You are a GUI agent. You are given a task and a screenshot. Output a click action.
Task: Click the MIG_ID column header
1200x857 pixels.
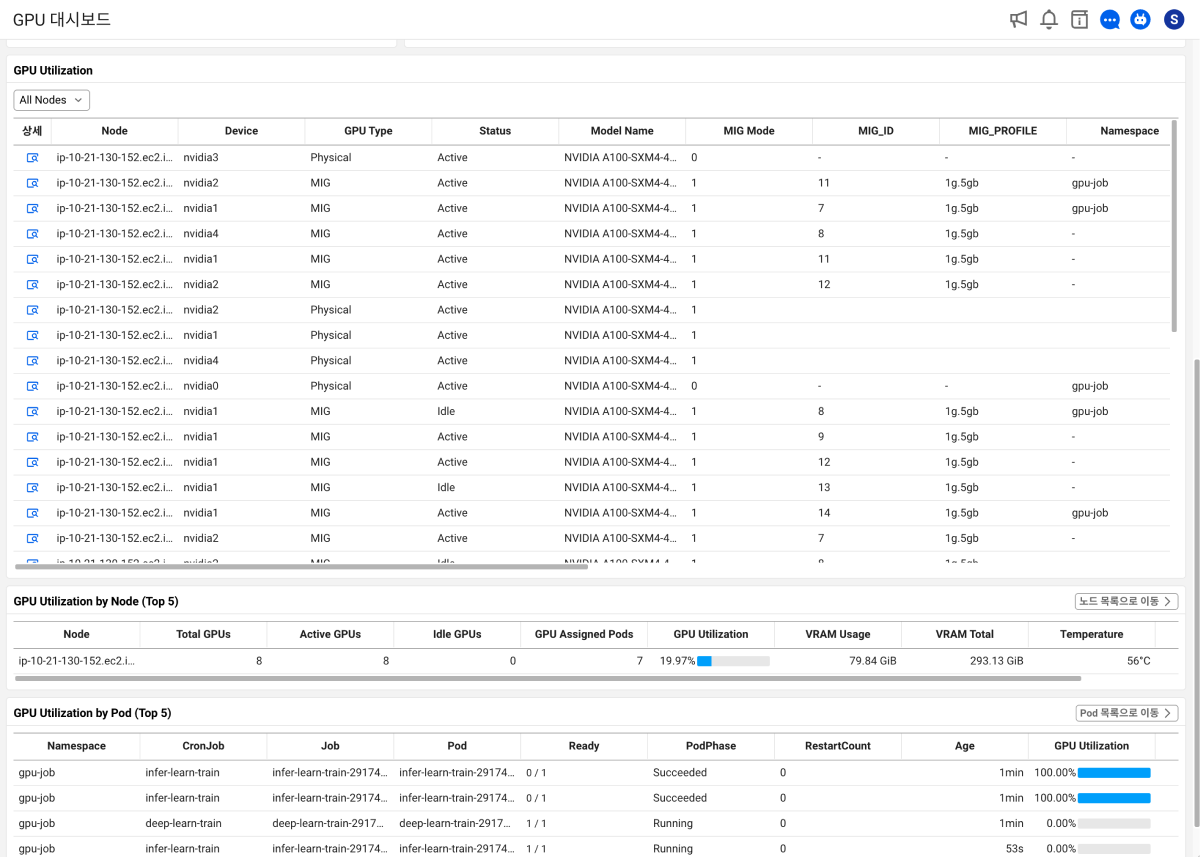tap(876, 131)
